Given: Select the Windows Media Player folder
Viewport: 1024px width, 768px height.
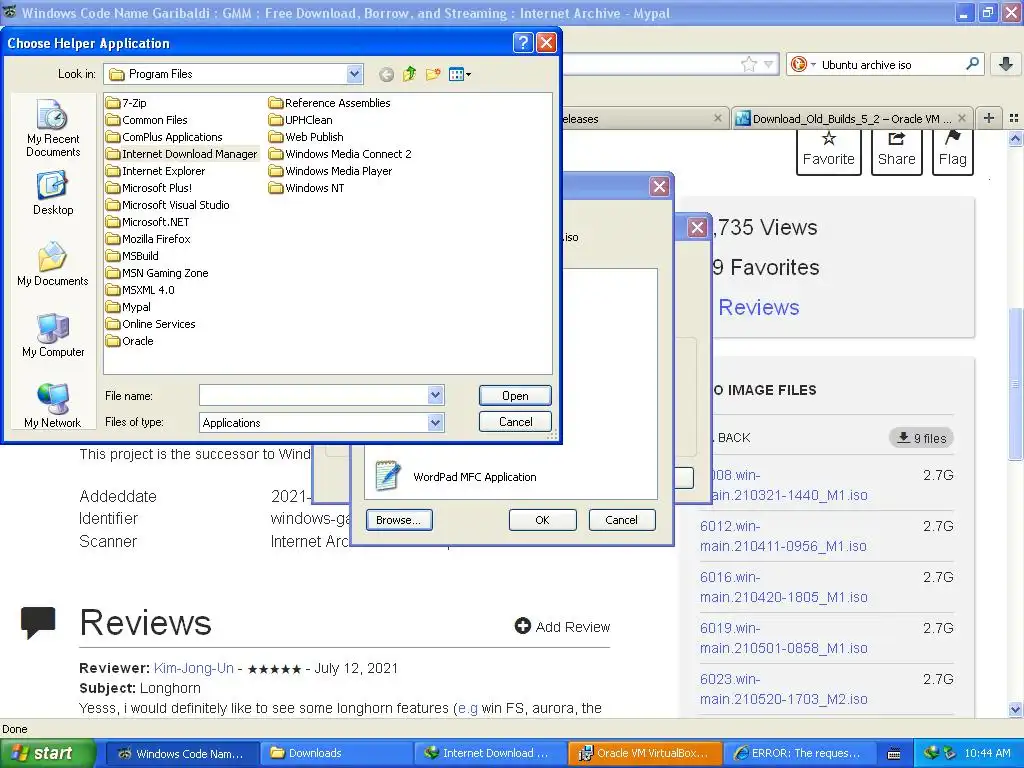Looking at the screenshot, I should pyautogui.click(x=330, y=171).
